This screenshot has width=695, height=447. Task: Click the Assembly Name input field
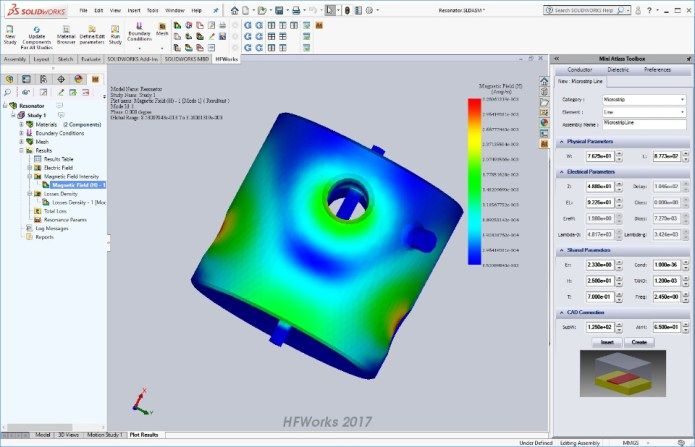pos(644,125)
